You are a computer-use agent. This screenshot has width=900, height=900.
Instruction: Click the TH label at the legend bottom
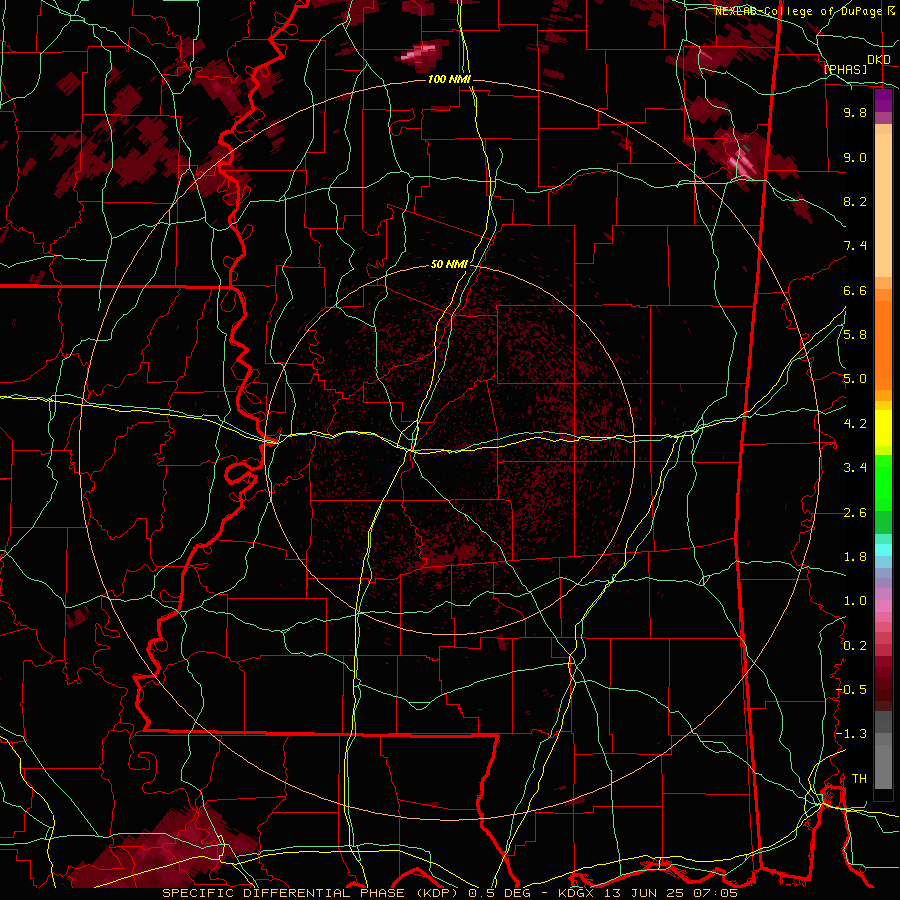[x=859, y=778]
